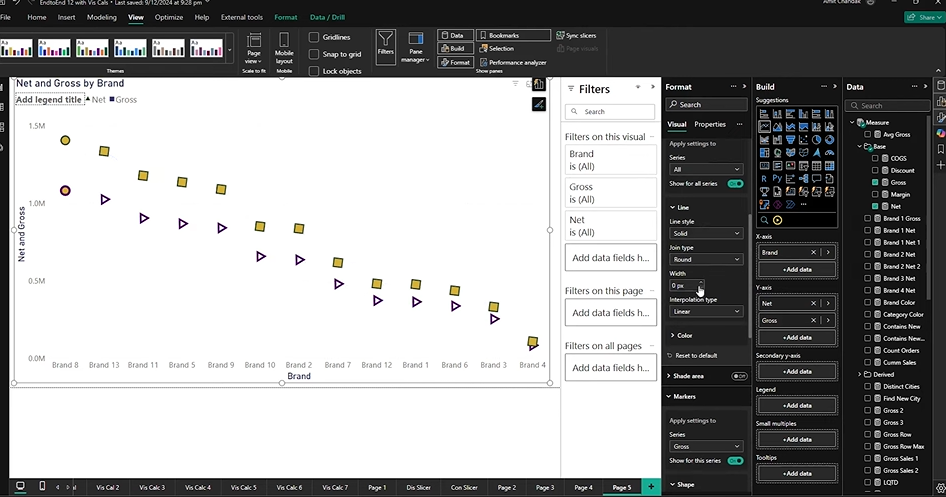Check the Lock objects checkbox
The height and width of the screenshot is (497, 946).
click(314, 71)
